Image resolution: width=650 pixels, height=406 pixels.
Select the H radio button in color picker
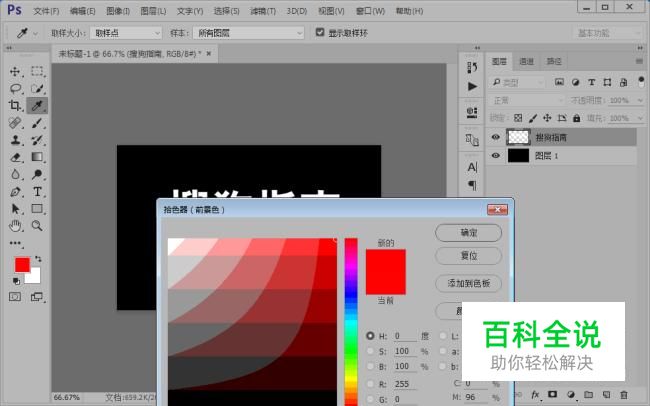coord(370,335)
